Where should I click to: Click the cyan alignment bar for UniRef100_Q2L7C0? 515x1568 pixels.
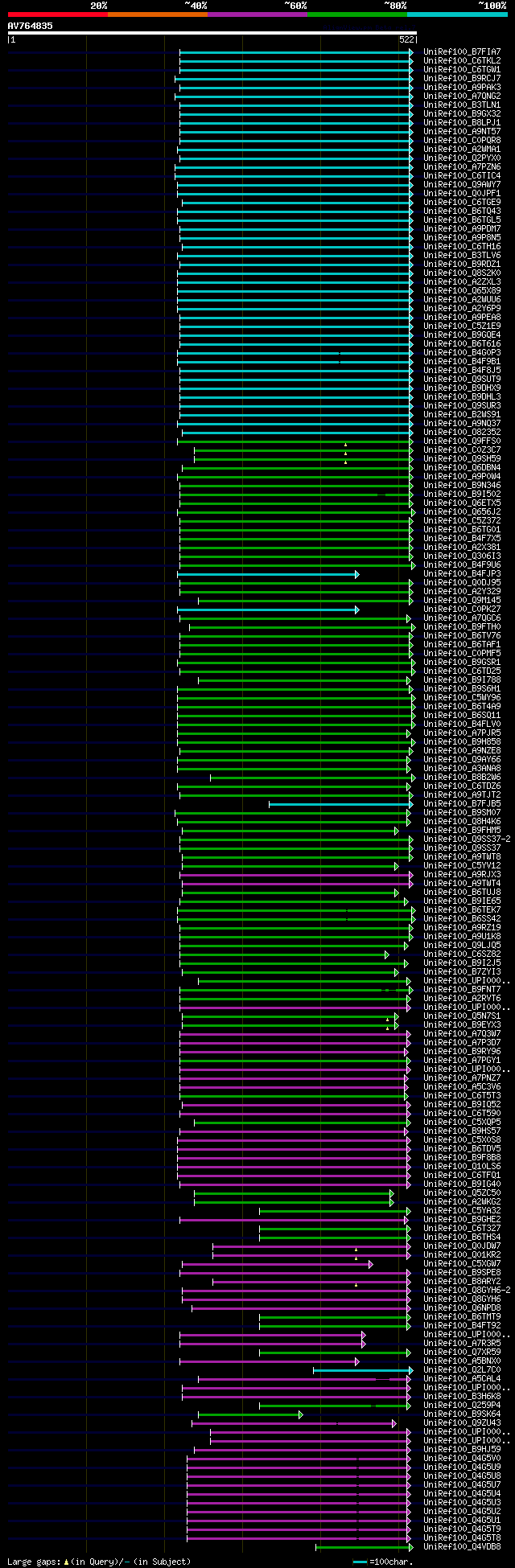[x=362, y=1370]
